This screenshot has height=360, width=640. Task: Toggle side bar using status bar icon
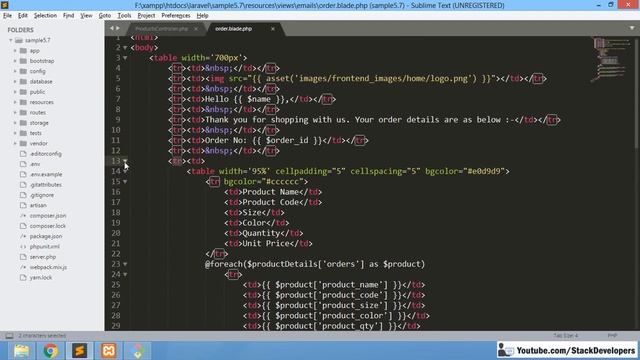[9, 336]
